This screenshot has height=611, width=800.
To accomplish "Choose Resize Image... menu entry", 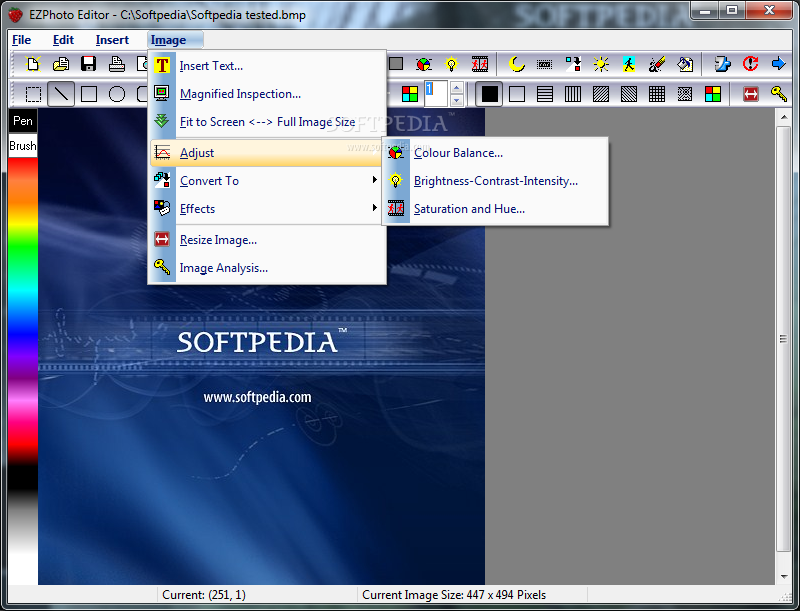I will click(266, 240).
